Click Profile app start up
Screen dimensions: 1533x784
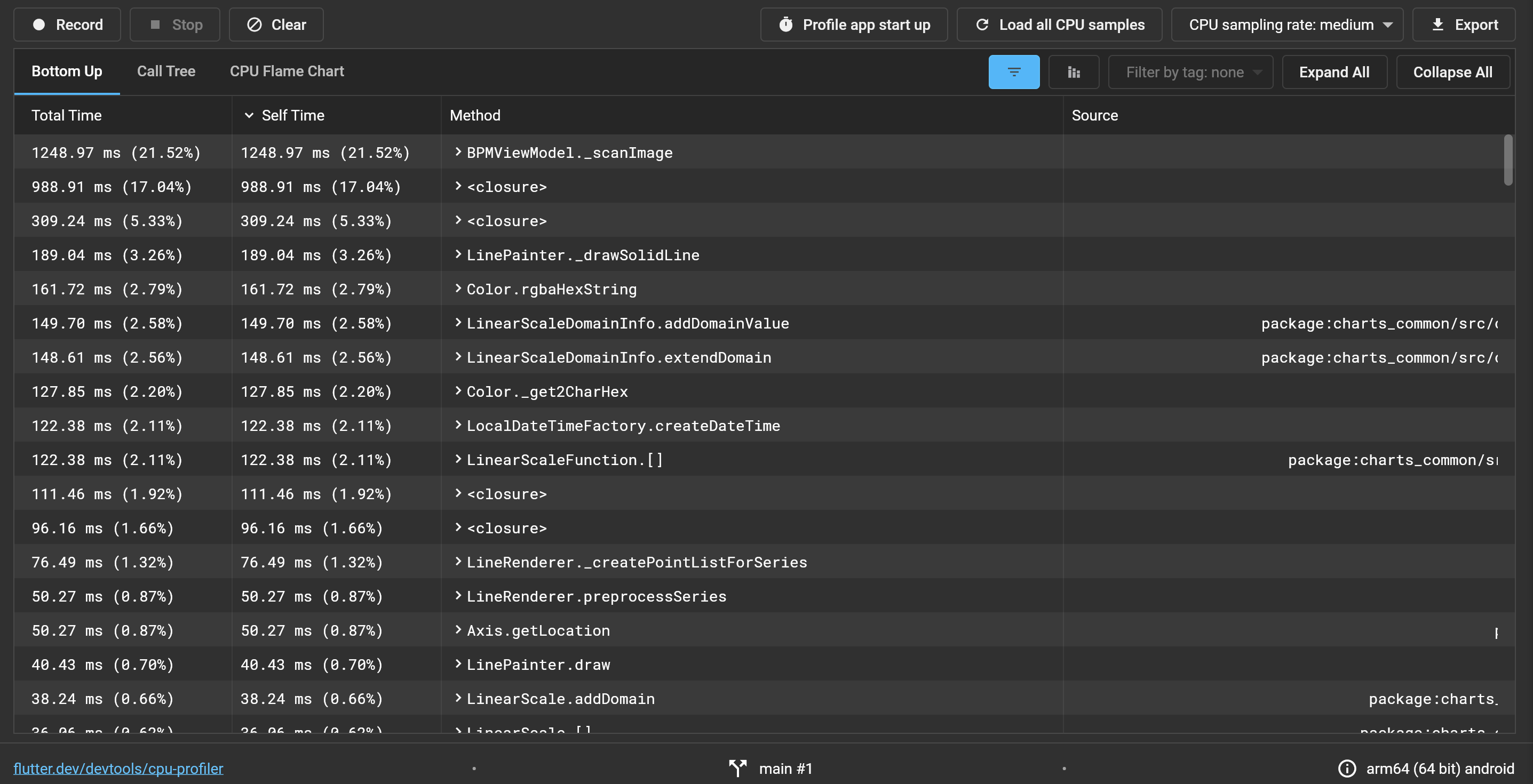tap(854, 25)
